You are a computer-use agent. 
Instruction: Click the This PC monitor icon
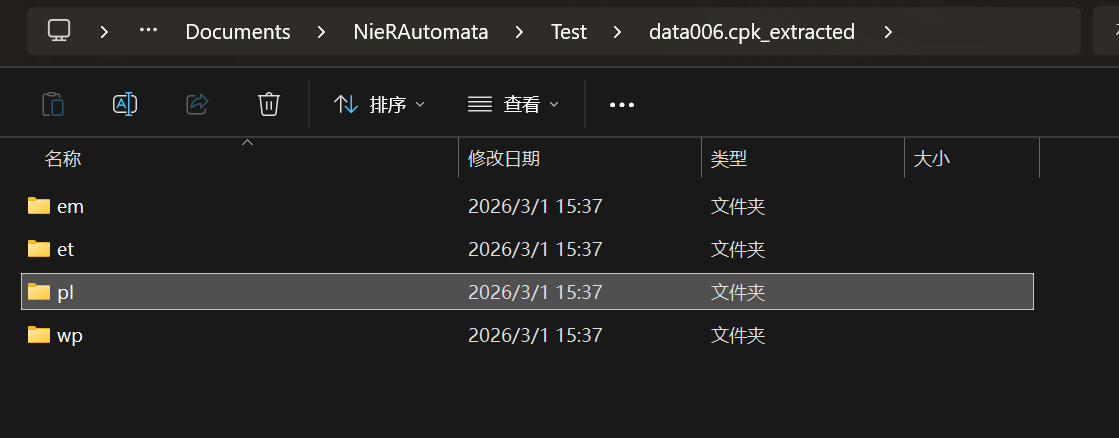point(59,31)
